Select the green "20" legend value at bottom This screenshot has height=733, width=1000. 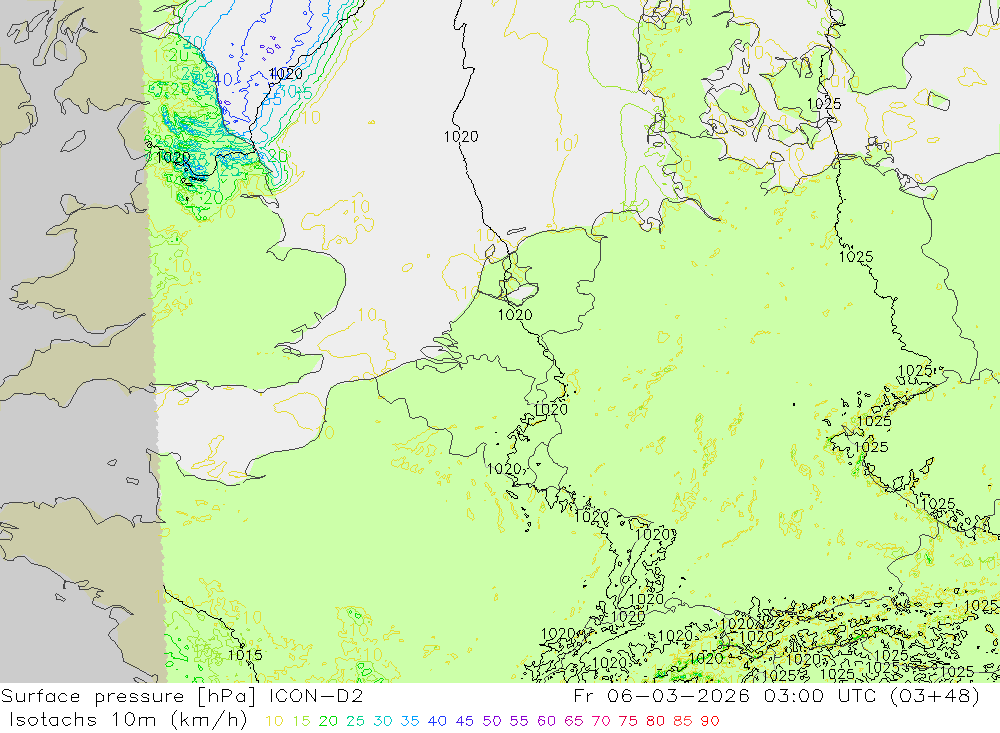(x=328, y=722)
